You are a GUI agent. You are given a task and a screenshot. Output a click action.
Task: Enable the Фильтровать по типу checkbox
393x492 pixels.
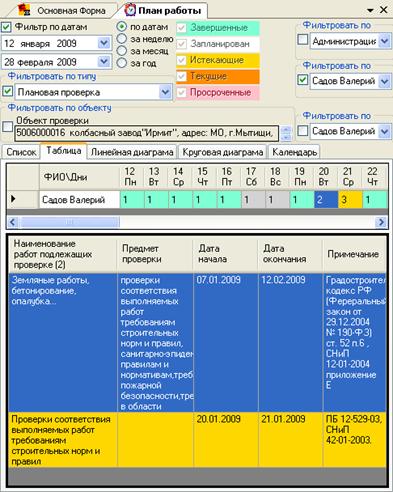pyautogui.click(x=7, y=91)
